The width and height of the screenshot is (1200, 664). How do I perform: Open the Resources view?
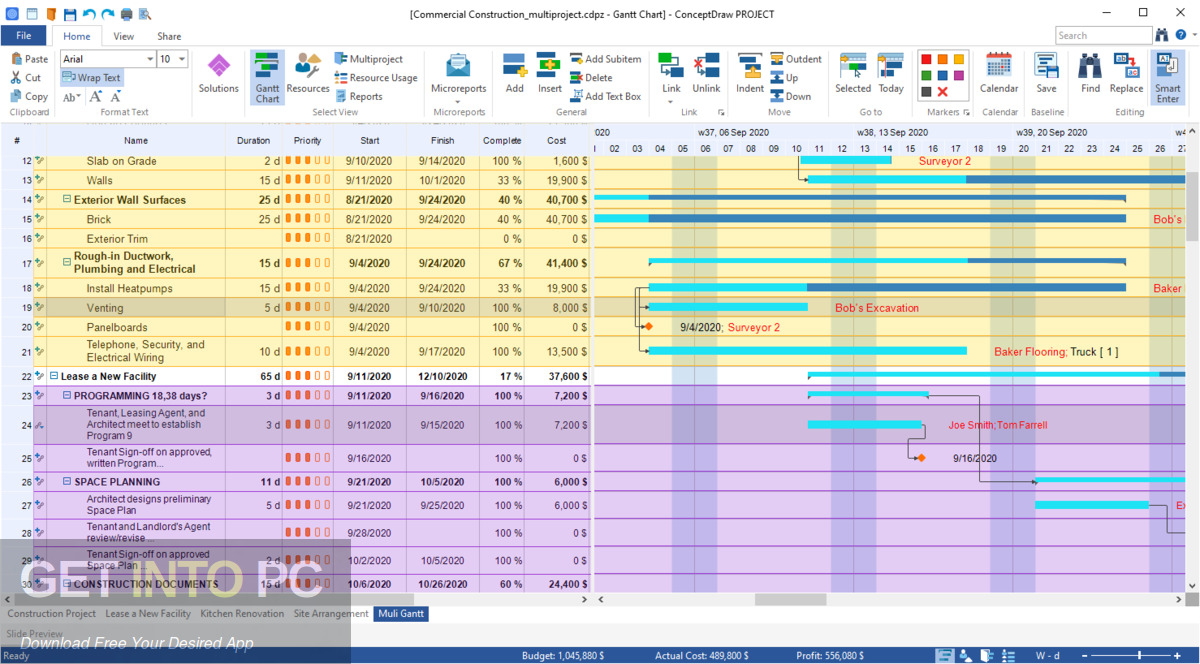coord(308,75)
